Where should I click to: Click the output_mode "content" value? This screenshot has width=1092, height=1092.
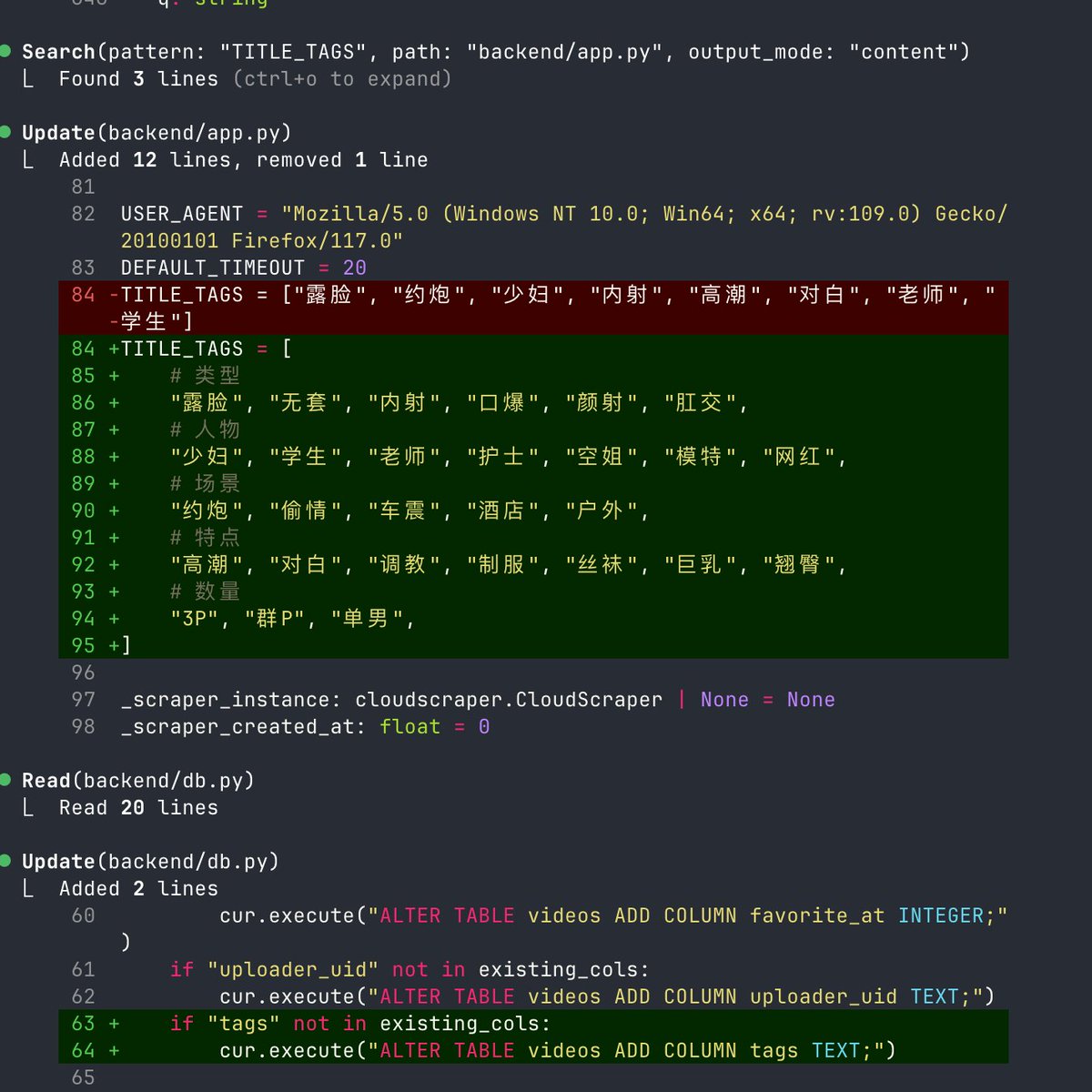[903, 52]
